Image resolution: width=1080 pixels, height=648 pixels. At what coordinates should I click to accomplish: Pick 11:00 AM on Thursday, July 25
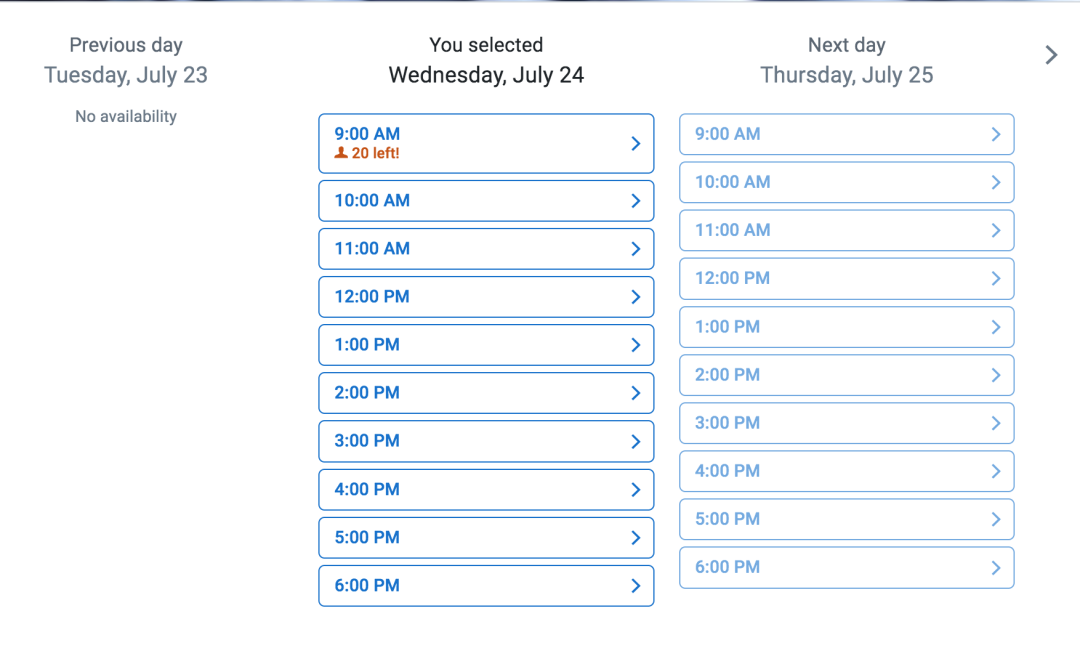coord(847,230)
